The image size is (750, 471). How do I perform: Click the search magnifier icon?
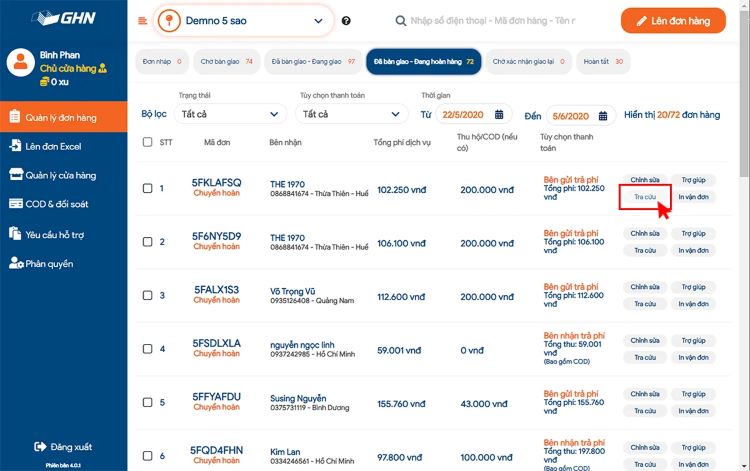tap(401, 21)
